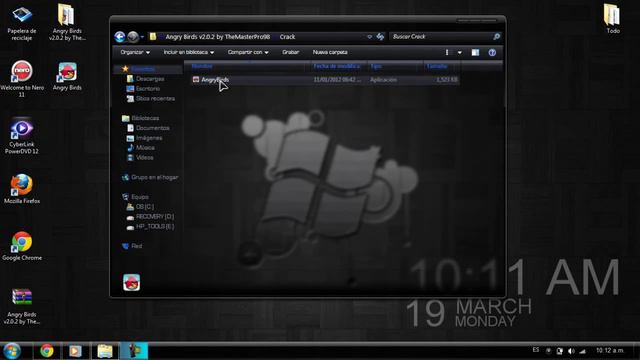The image size is (640, 360).
Task: Open Chrome from the taskbar
Action: click(x=47, y=351)
